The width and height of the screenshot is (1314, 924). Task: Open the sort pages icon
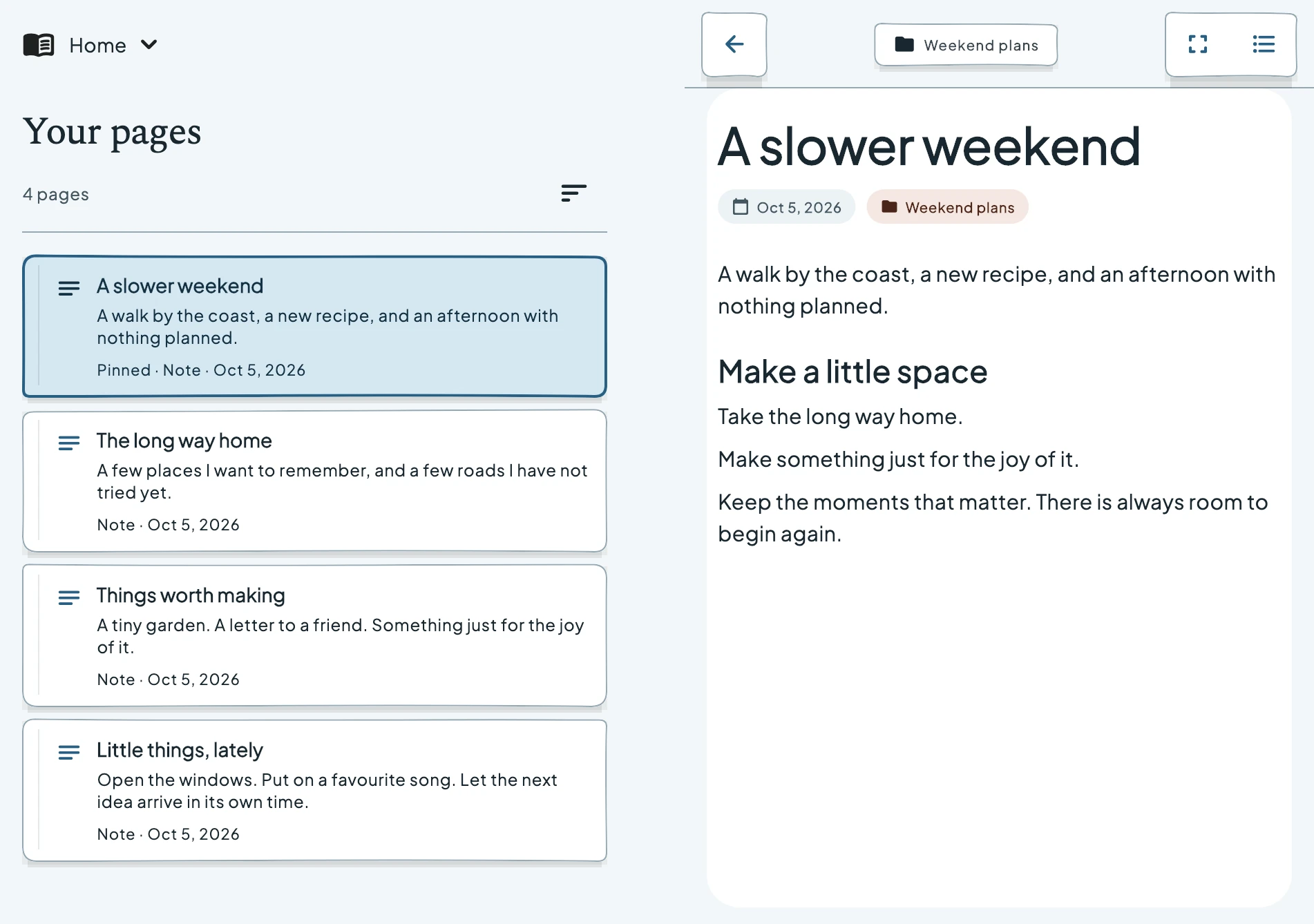pos(573,193)
